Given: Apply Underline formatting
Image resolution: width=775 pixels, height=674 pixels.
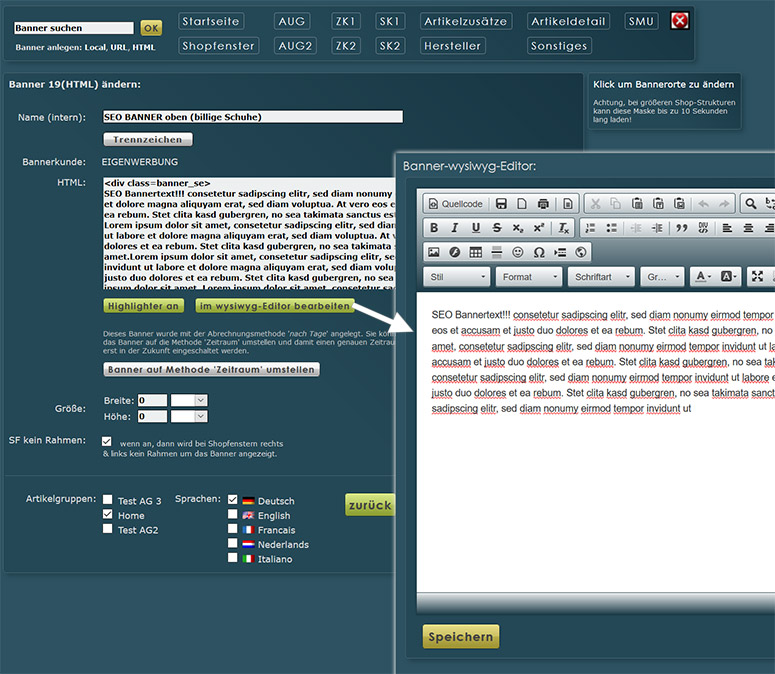Looking at the screenshot, I should pos(475,228).
